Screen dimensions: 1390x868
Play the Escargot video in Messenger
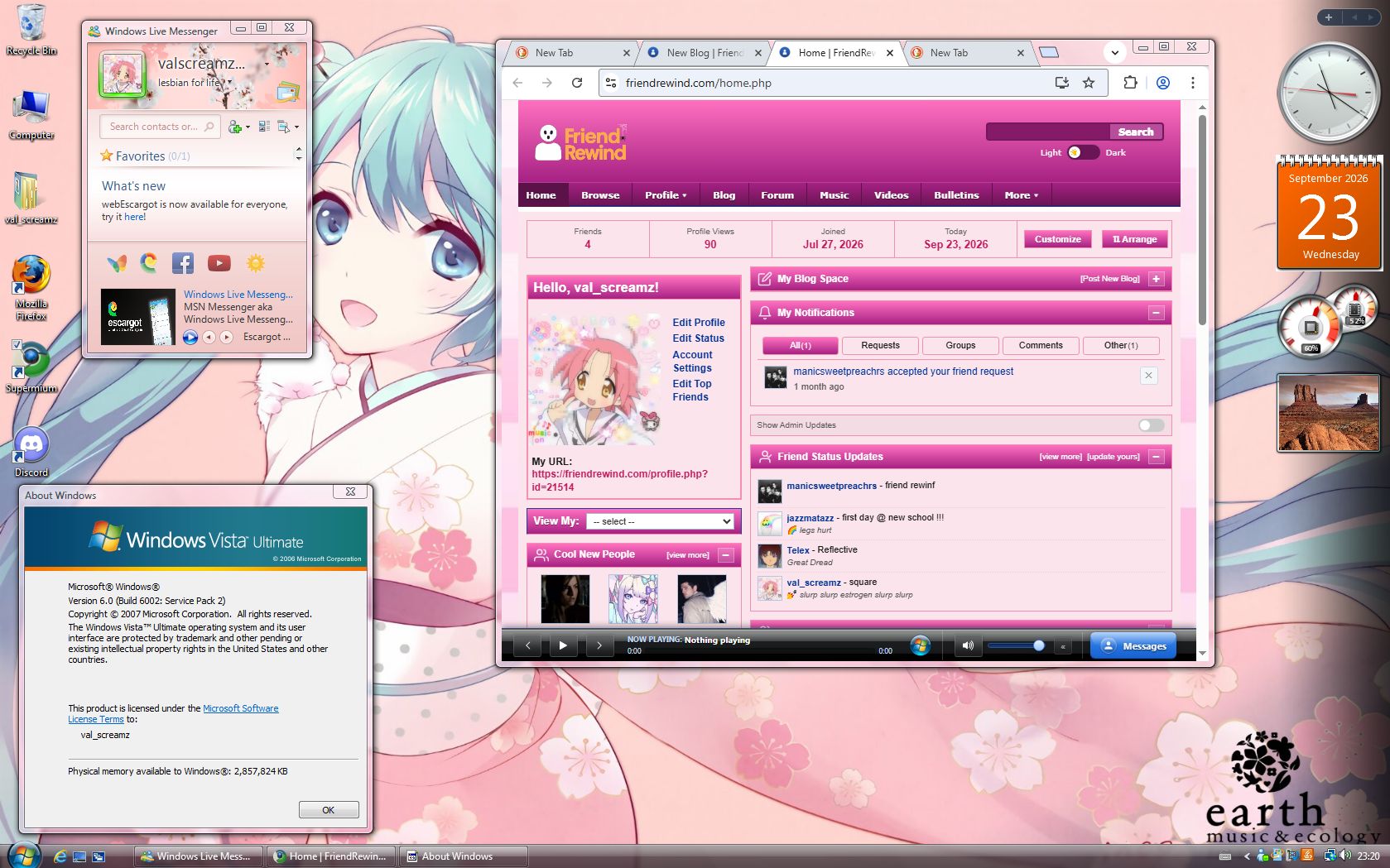point(190,337)
